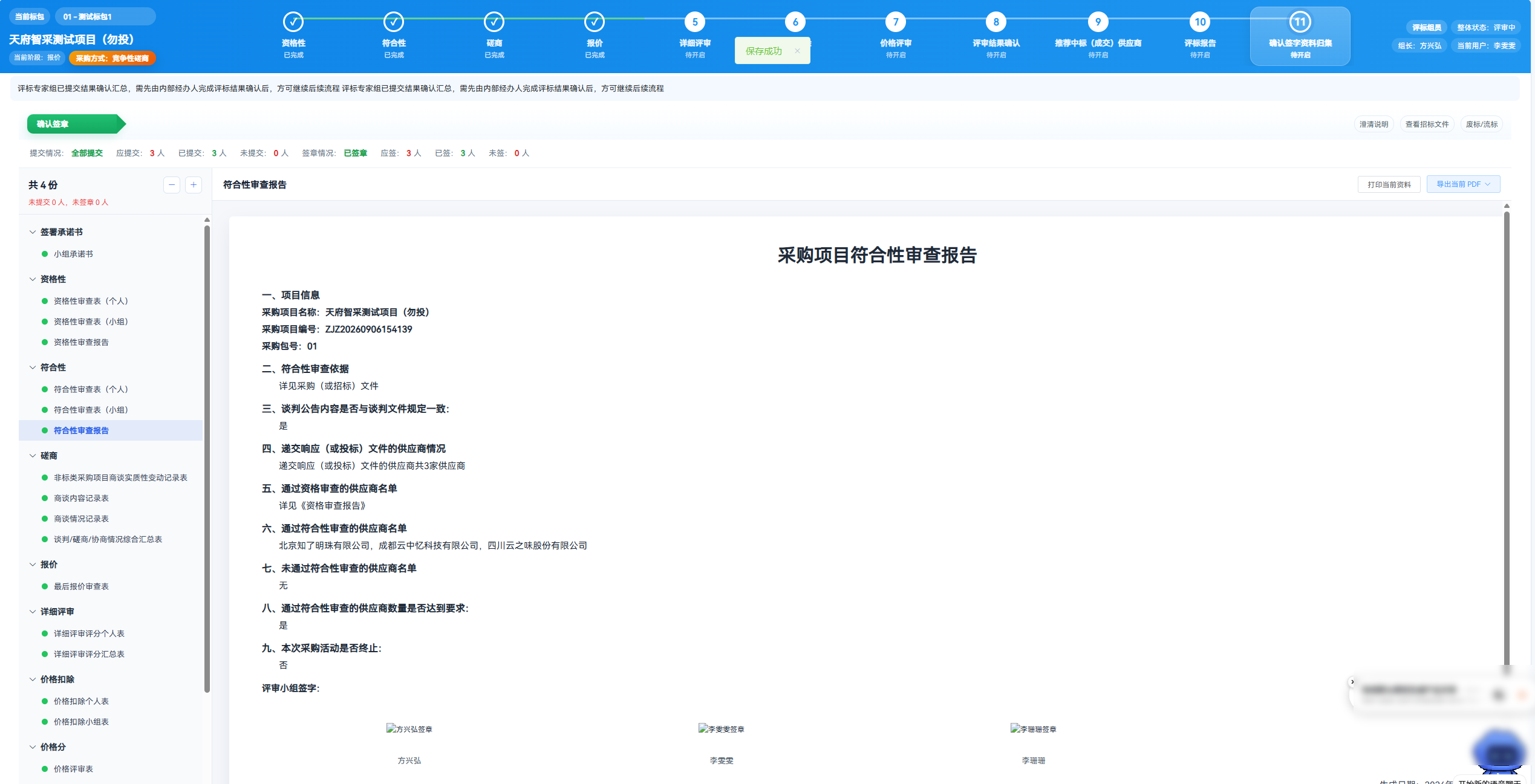This screenshot has width=1535, height=784.
Task: Click 废标/流标 button
Action: pos(1481,125)
